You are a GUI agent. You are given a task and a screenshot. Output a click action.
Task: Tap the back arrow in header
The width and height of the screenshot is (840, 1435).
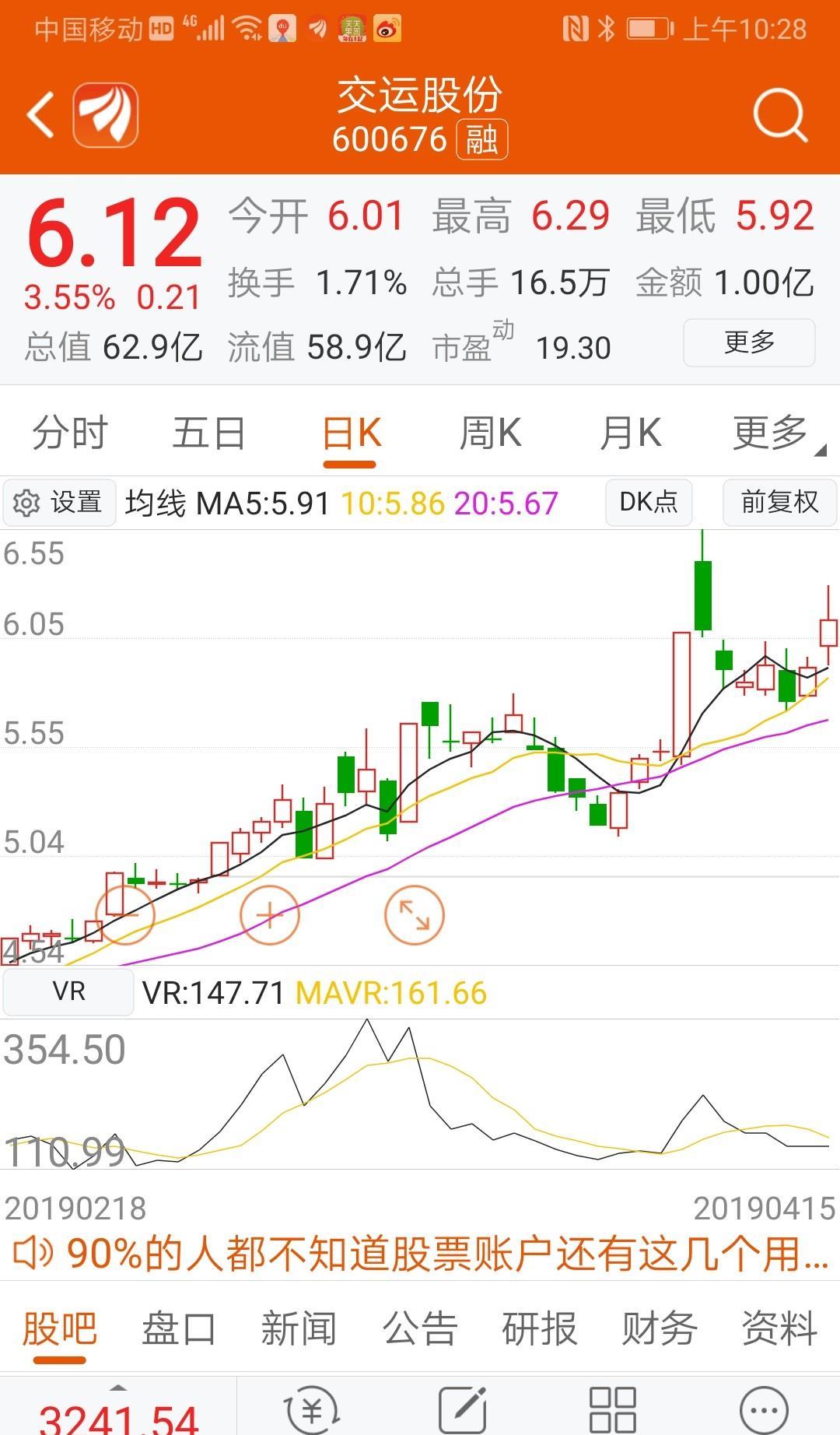[40, 115]
